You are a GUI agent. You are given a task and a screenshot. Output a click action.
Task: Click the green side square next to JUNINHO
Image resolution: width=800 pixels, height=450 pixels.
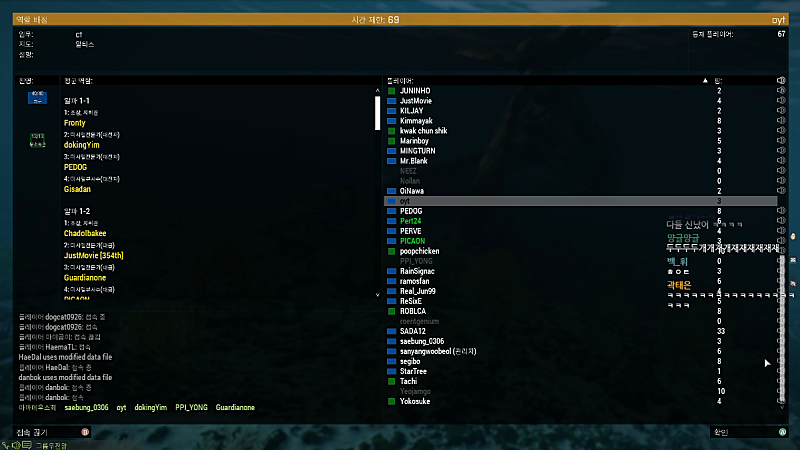[391, 91]
